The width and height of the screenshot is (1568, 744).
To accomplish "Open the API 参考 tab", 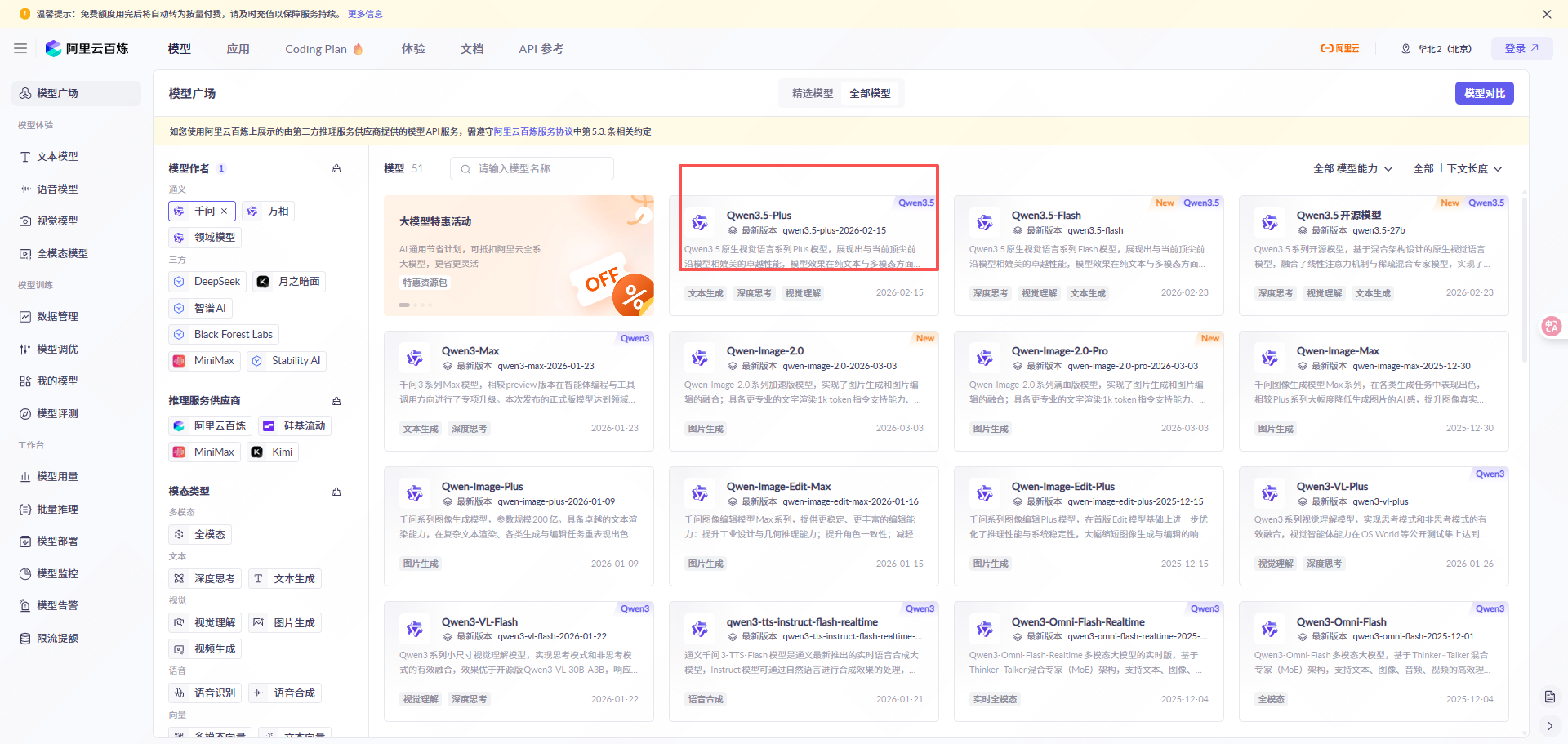I will point(541,49).
